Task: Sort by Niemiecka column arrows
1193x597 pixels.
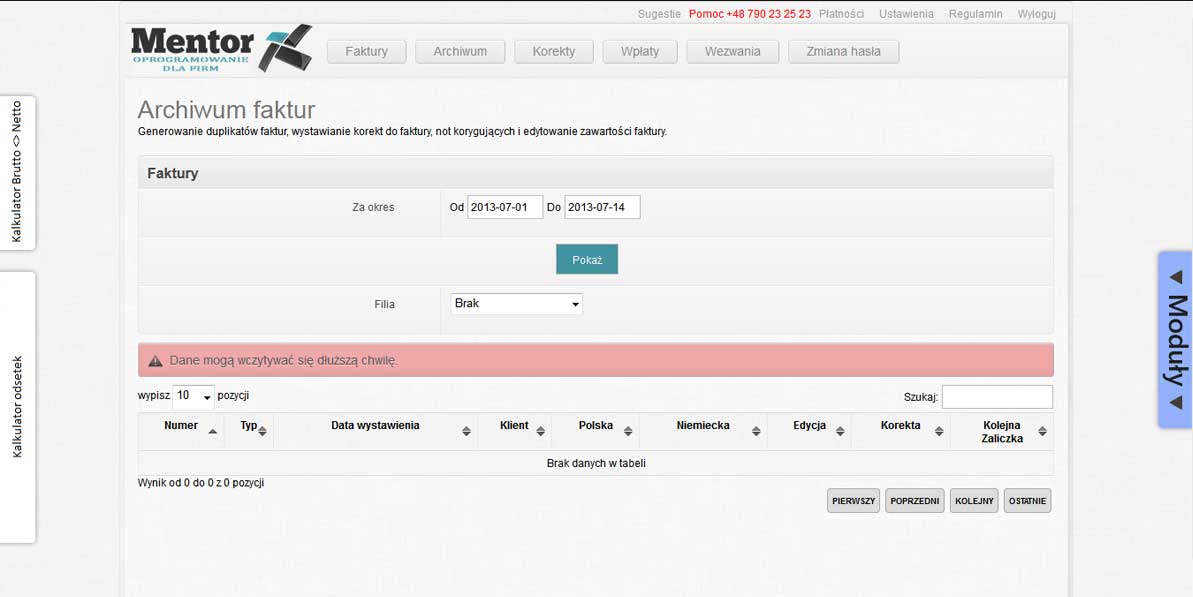Action: 756,431
